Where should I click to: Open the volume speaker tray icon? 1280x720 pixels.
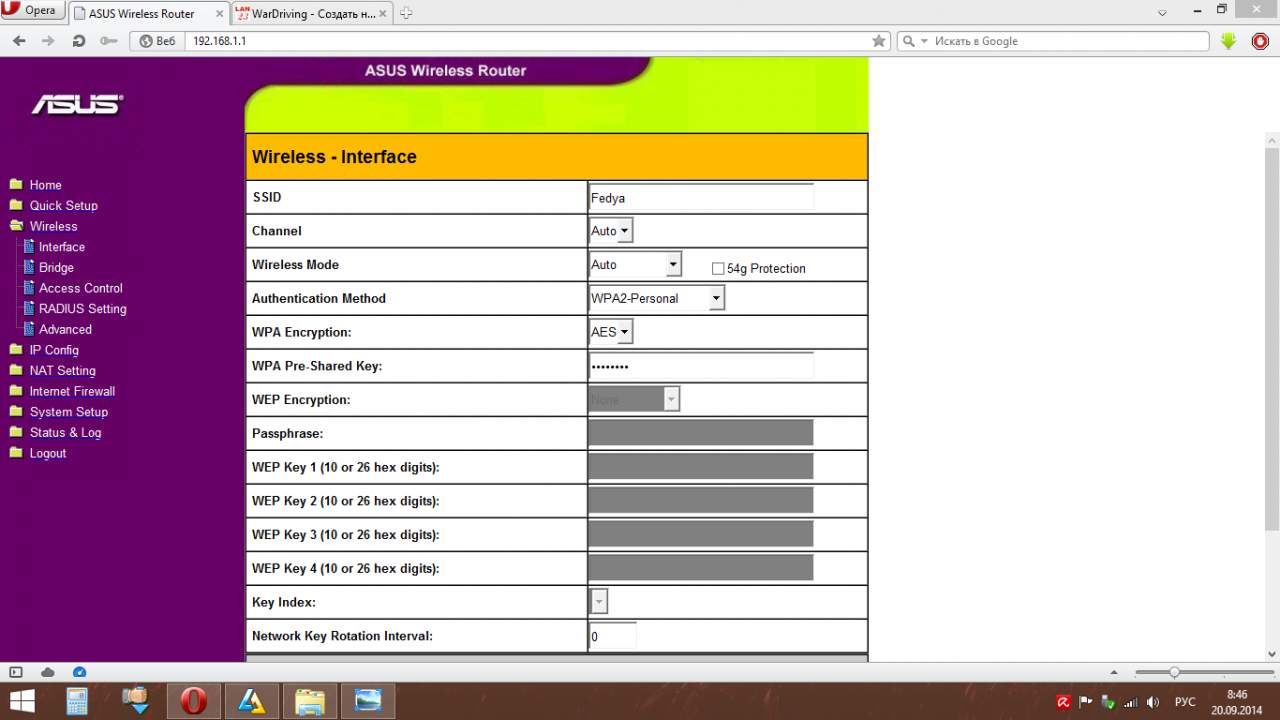(x=1153, y=702)
